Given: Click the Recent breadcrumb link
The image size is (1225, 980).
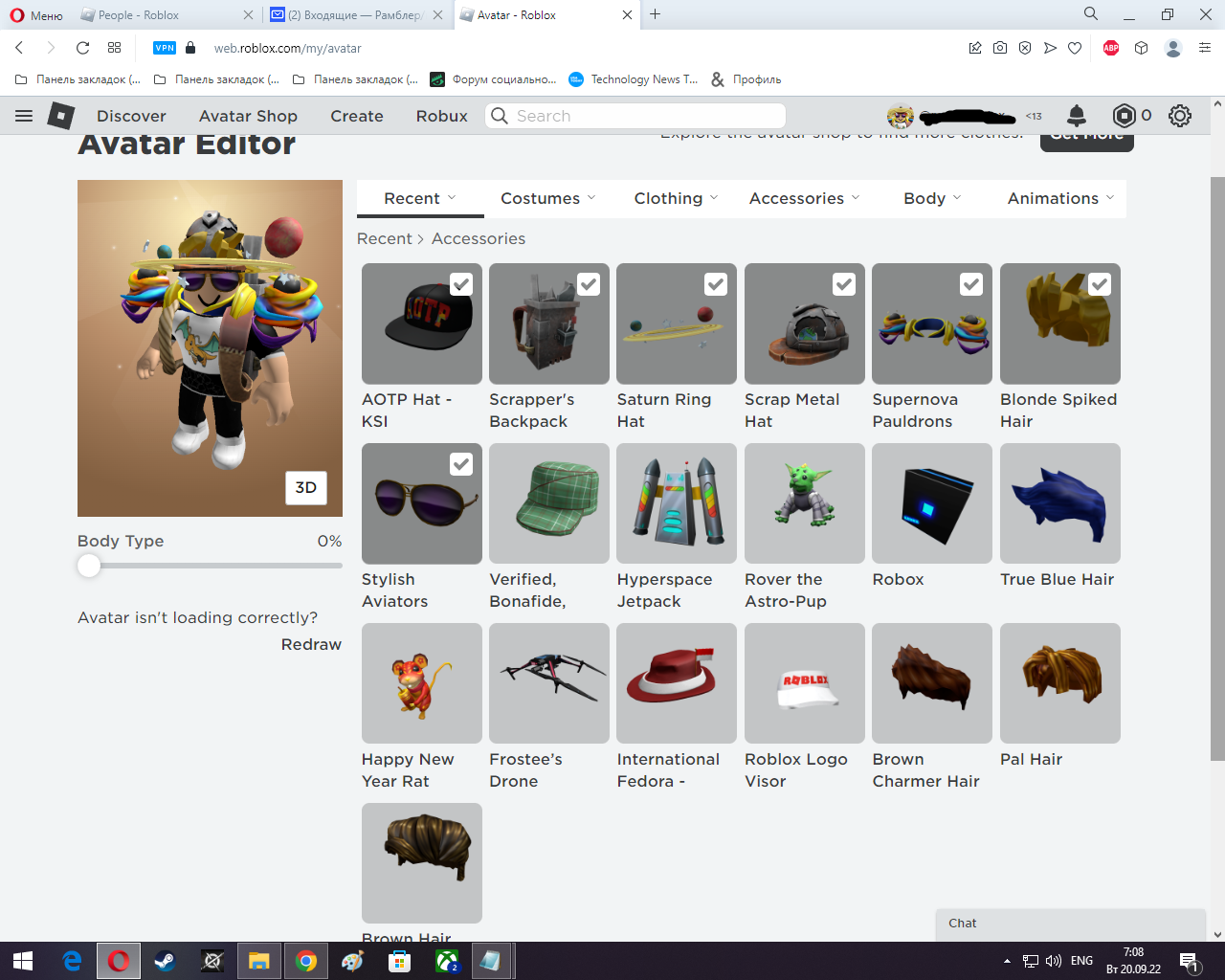Looking at the screenshot, I should click(x=385, y=238).
